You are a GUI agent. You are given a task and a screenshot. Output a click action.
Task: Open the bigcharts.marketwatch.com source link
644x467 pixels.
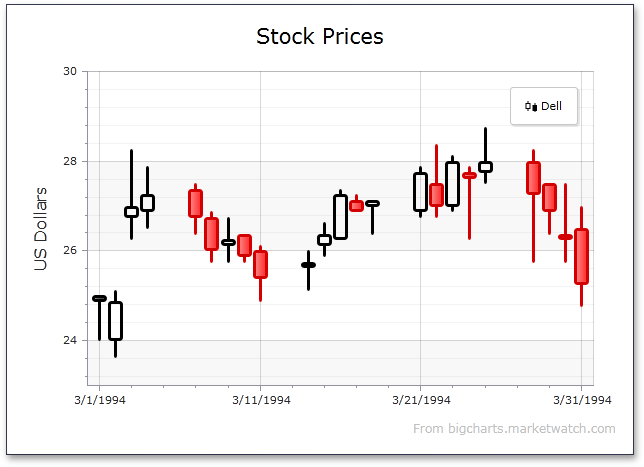[x=514, y=429]
